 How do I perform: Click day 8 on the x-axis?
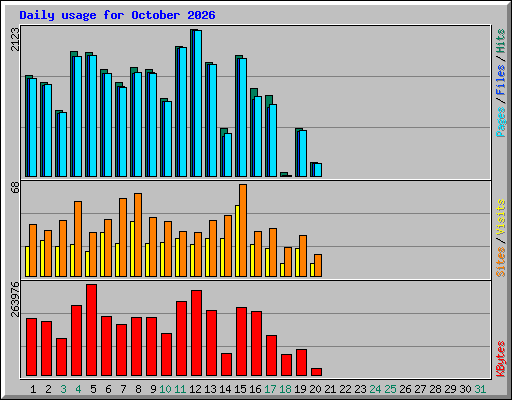[138, 389]
